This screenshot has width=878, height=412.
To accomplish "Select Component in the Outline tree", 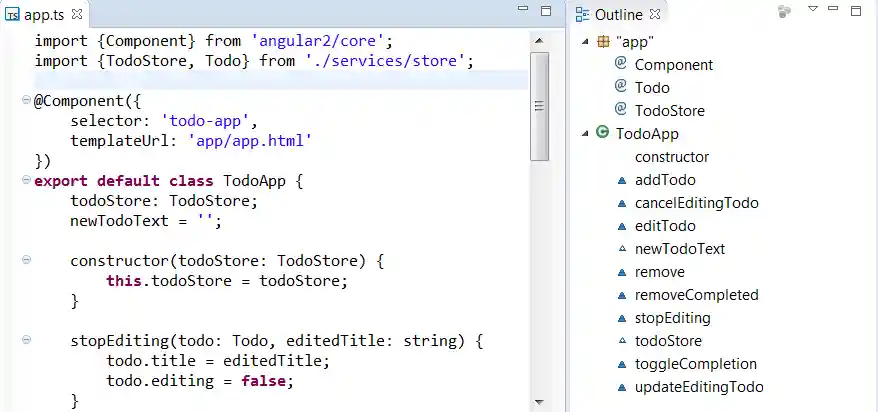I will point(674,65).
